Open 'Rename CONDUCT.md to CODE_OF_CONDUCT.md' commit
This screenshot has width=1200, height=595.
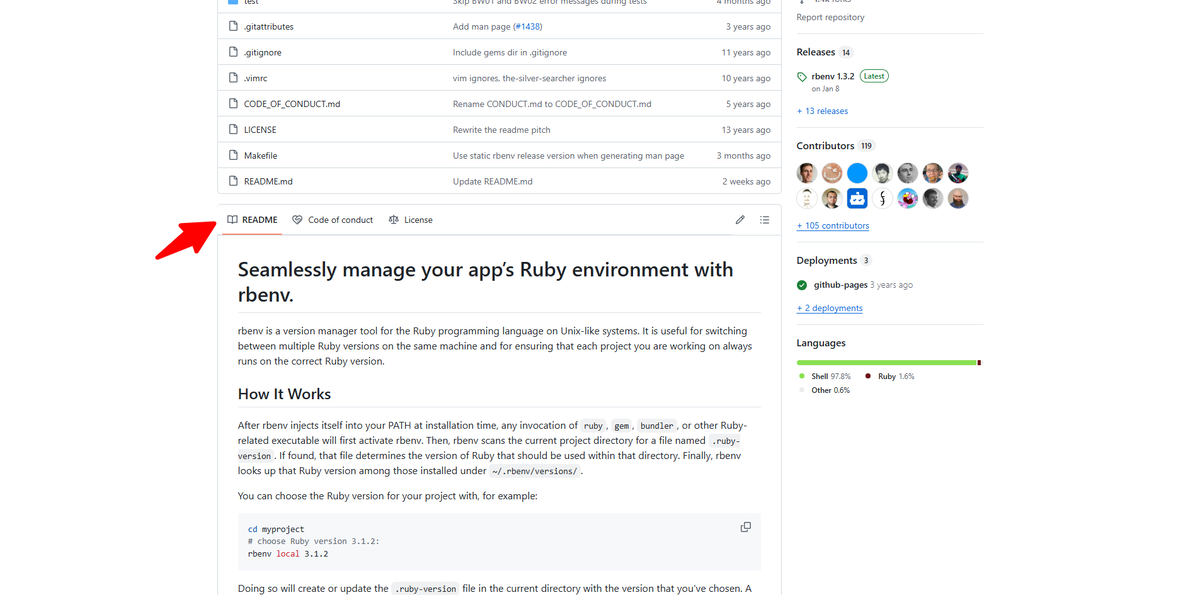click(x=552, y=104)
